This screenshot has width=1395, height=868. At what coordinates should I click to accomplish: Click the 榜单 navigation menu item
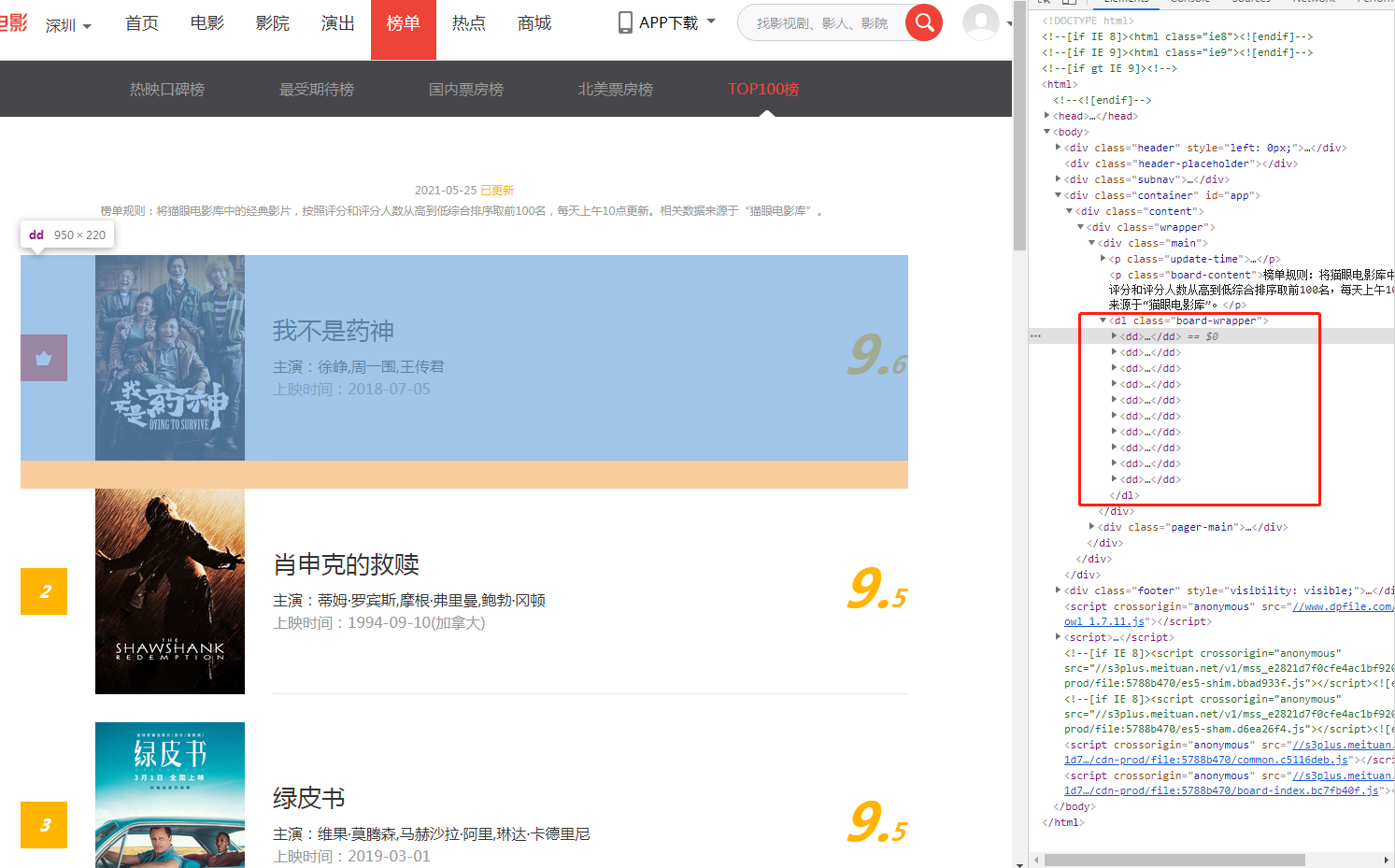coord(403,25)
